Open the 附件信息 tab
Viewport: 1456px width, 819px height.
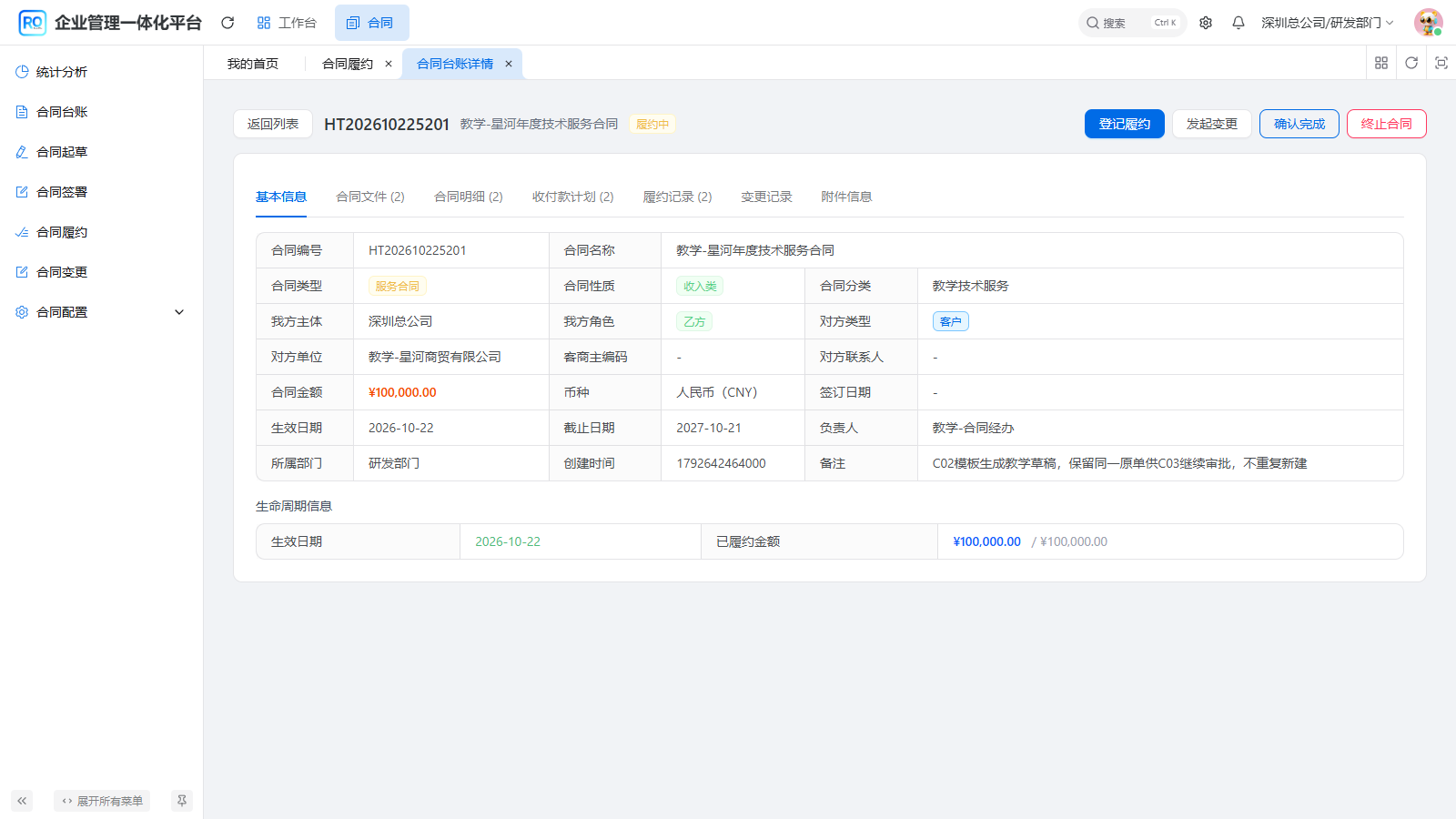coord(846,197)
